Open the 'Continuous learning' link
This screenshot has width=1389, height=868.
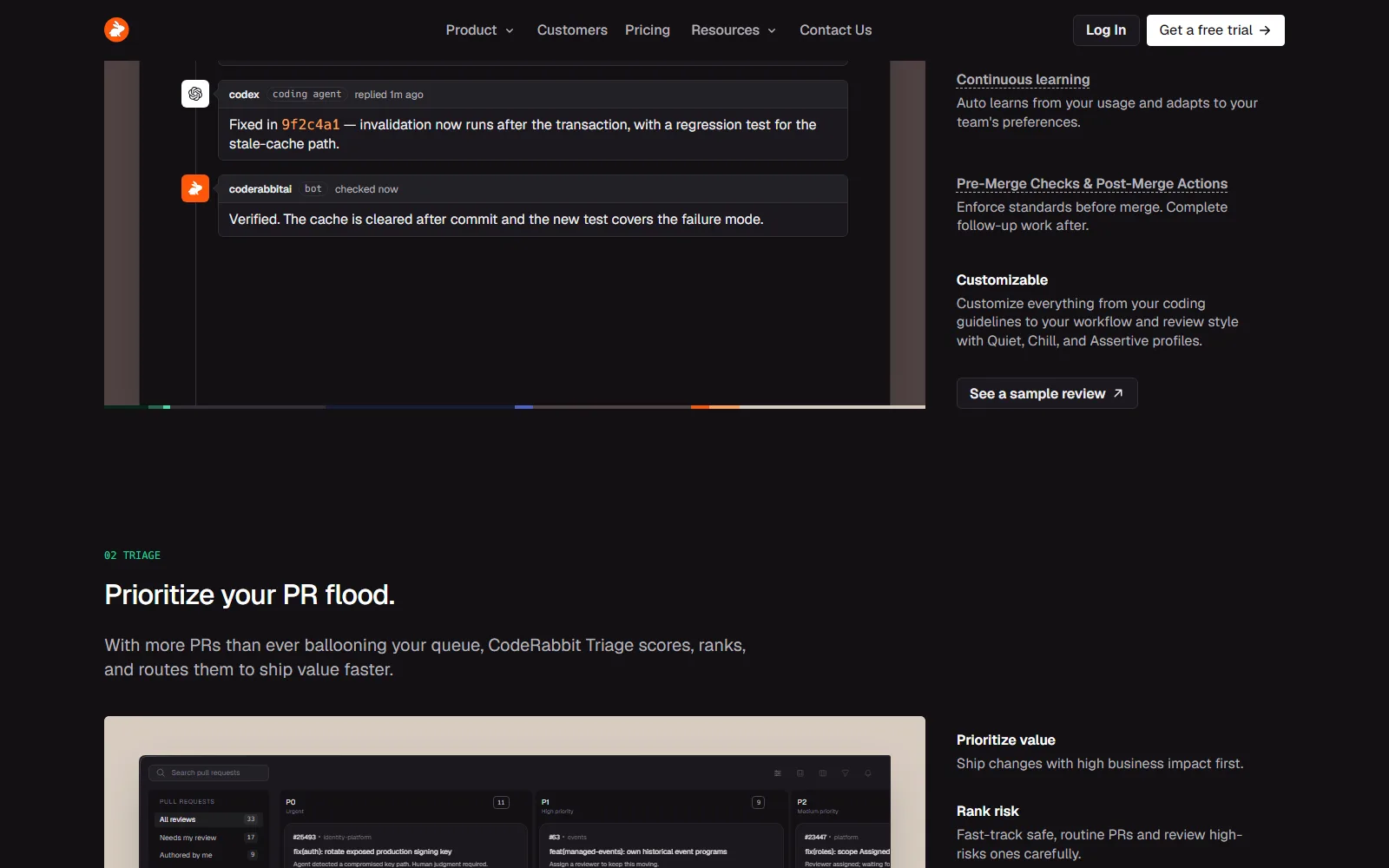1023,79
